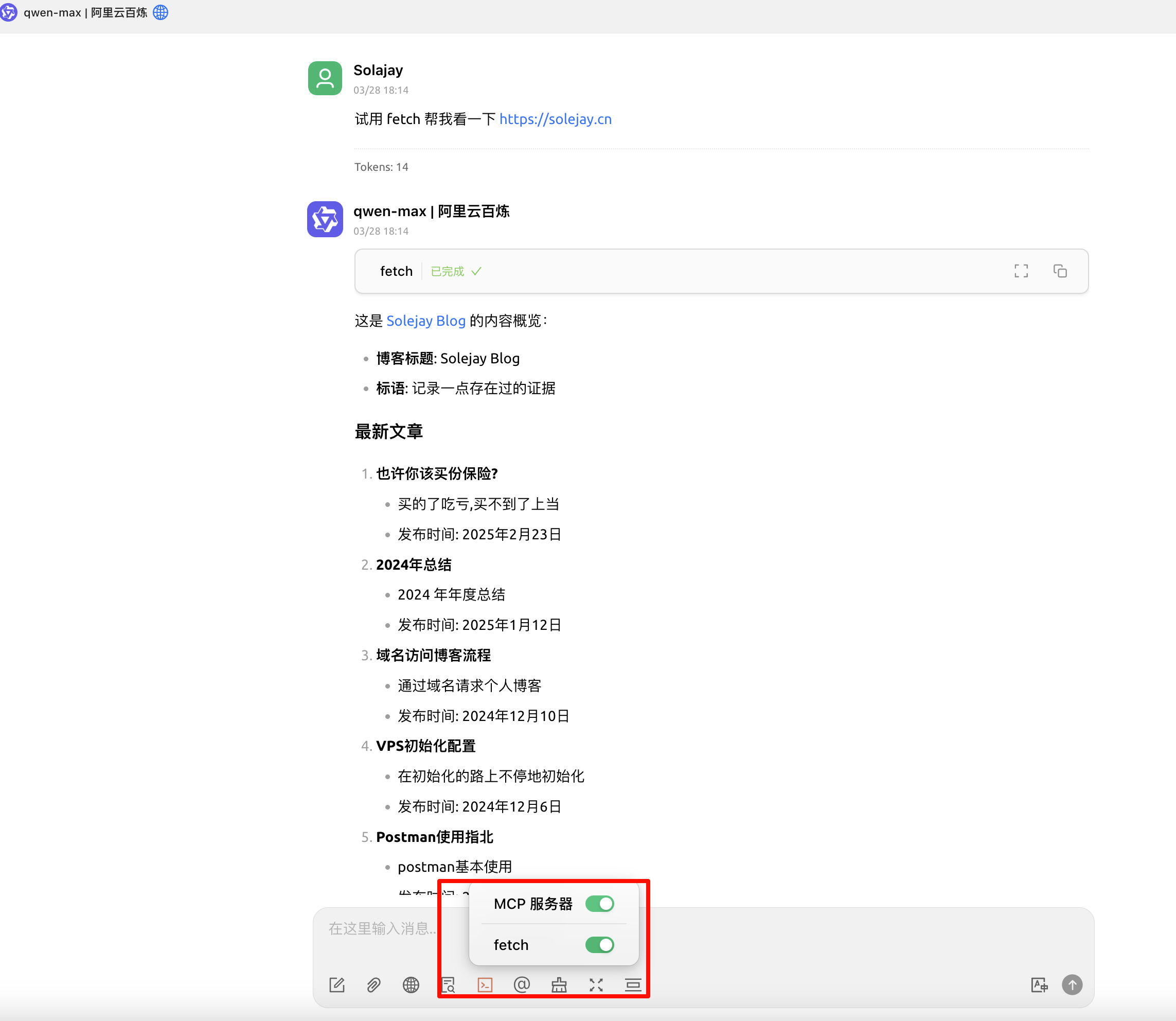This screenshot has width=1176, height=1021.
Task: Click the qwen-max assistant avatar
Action: [325, 219]
